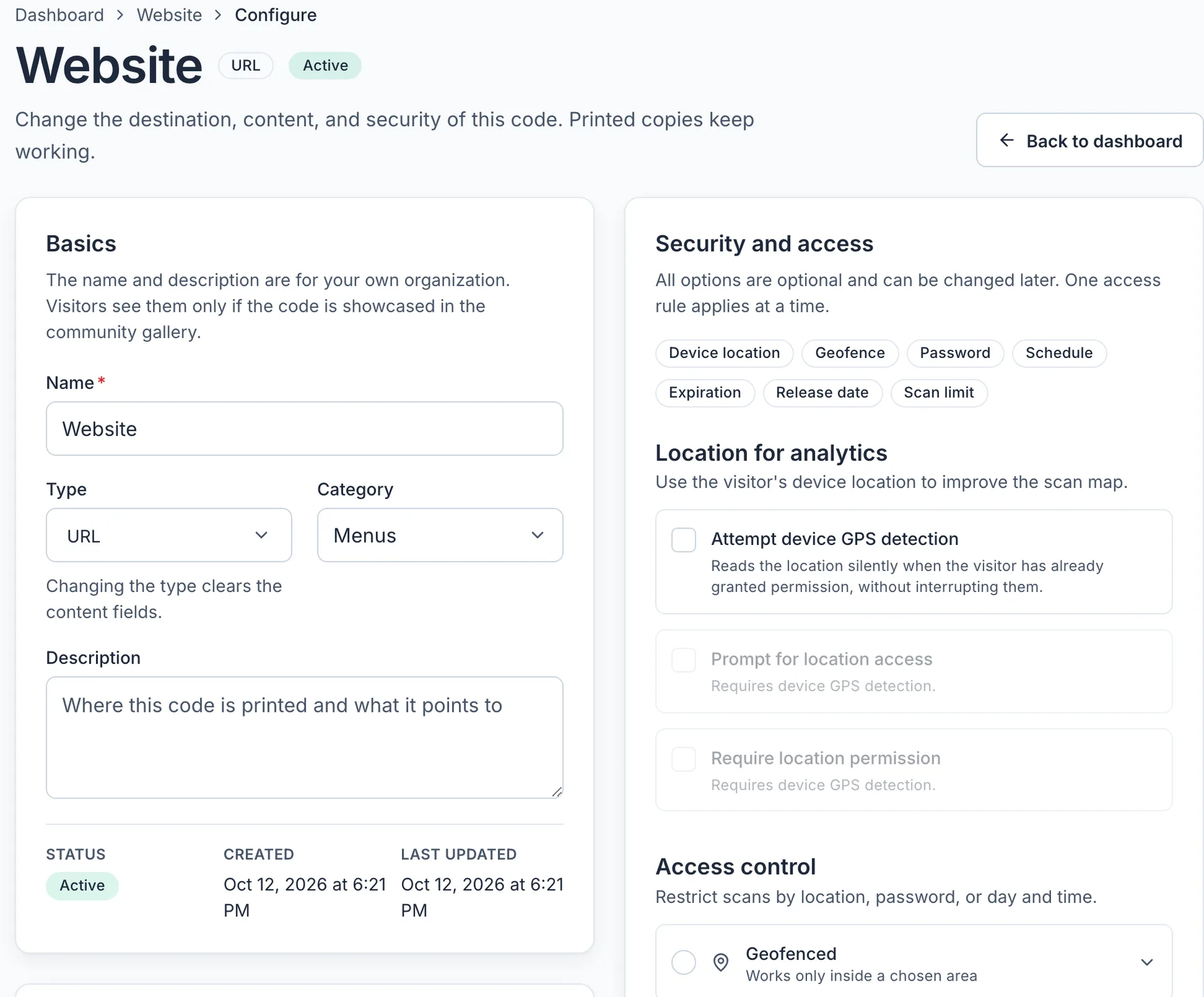Open the Type dropdown showing URL
Viewport: 1204px width, 997px height.
click(169, 535)
